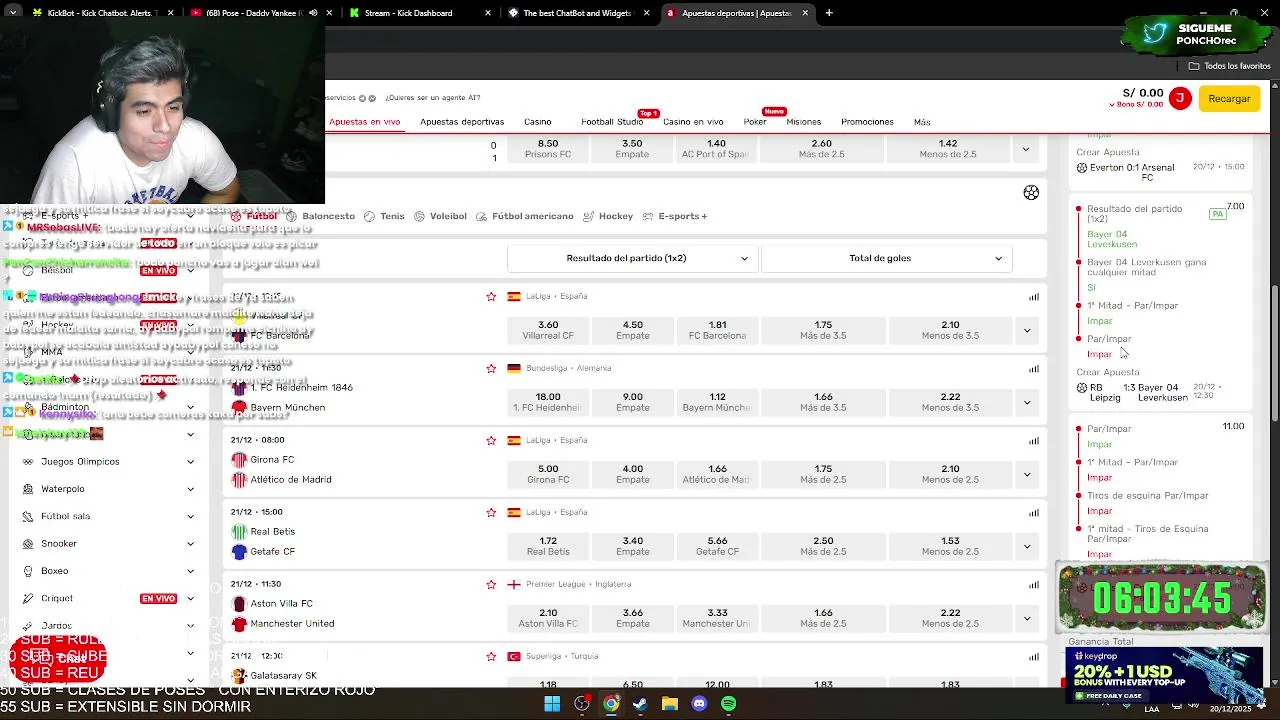Bet on Atlético de Madrid at 1.66

[717, 474]
